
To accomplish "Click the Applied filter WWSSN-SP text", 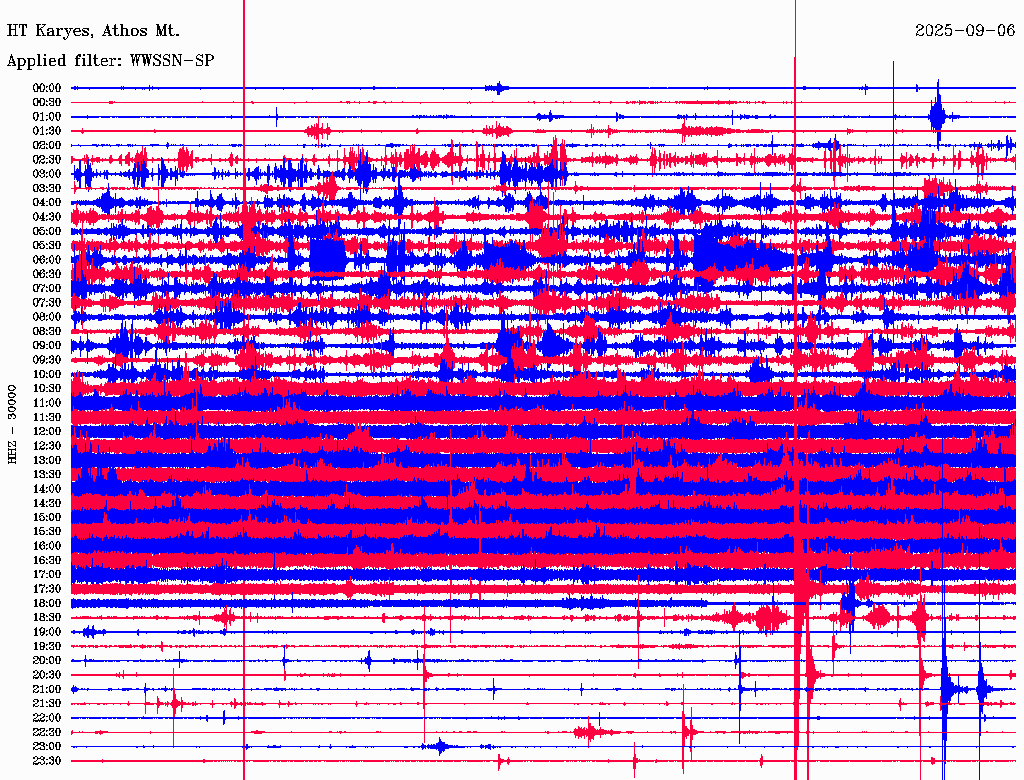I will [x=110, y=61].
